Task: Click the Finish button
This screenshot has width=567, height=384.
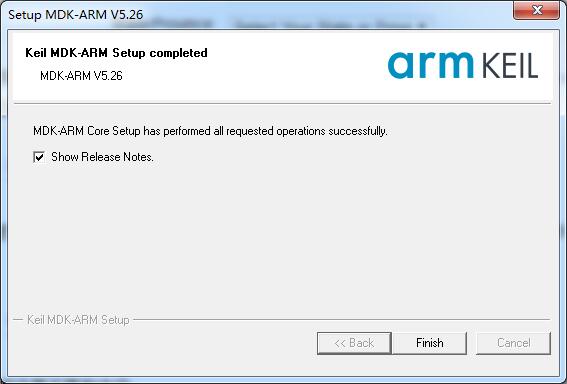Action: [x=430, y=343]
